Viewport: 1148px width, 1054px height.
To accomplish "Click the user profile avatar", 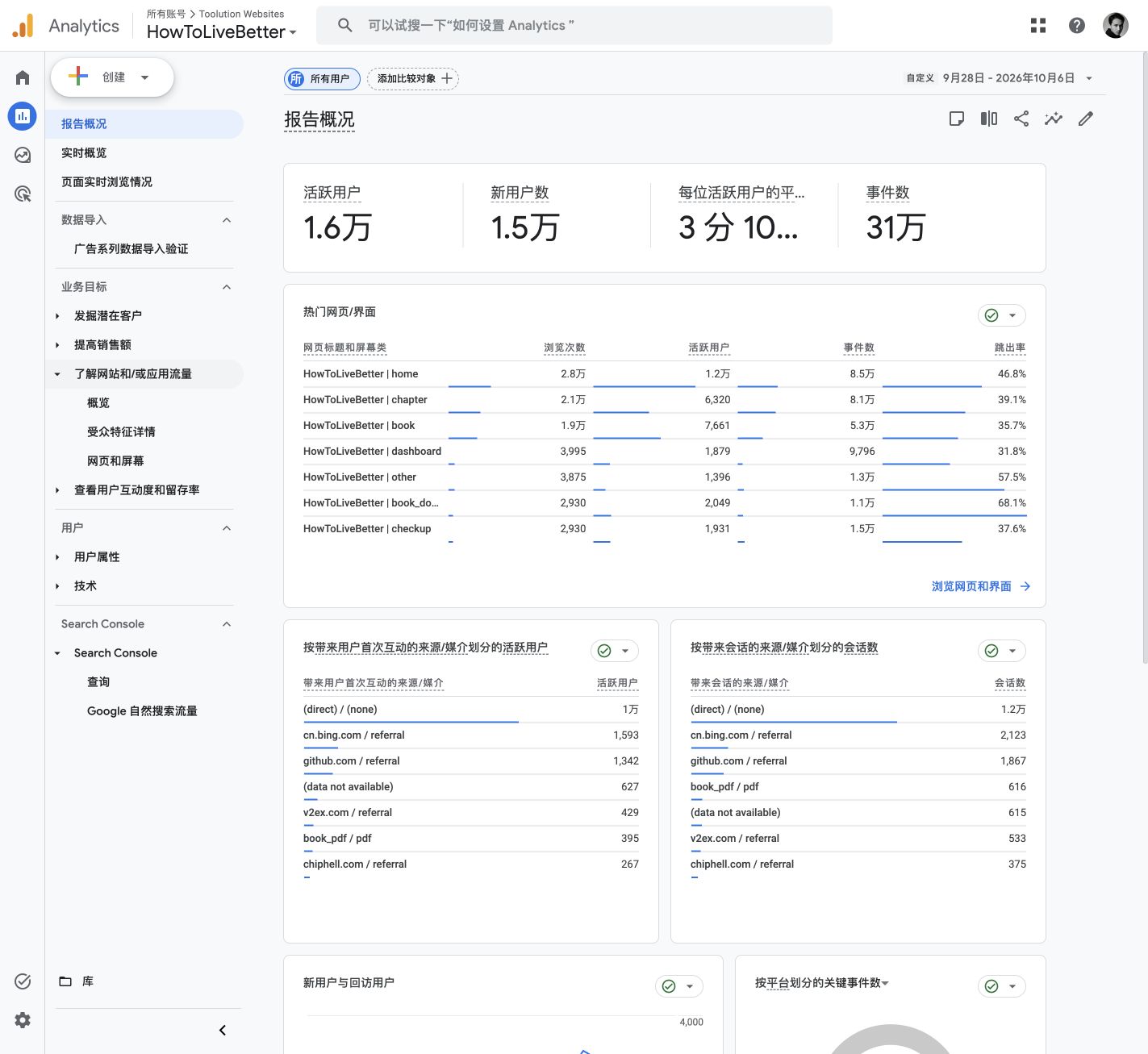I will [x=1116, y=26].
